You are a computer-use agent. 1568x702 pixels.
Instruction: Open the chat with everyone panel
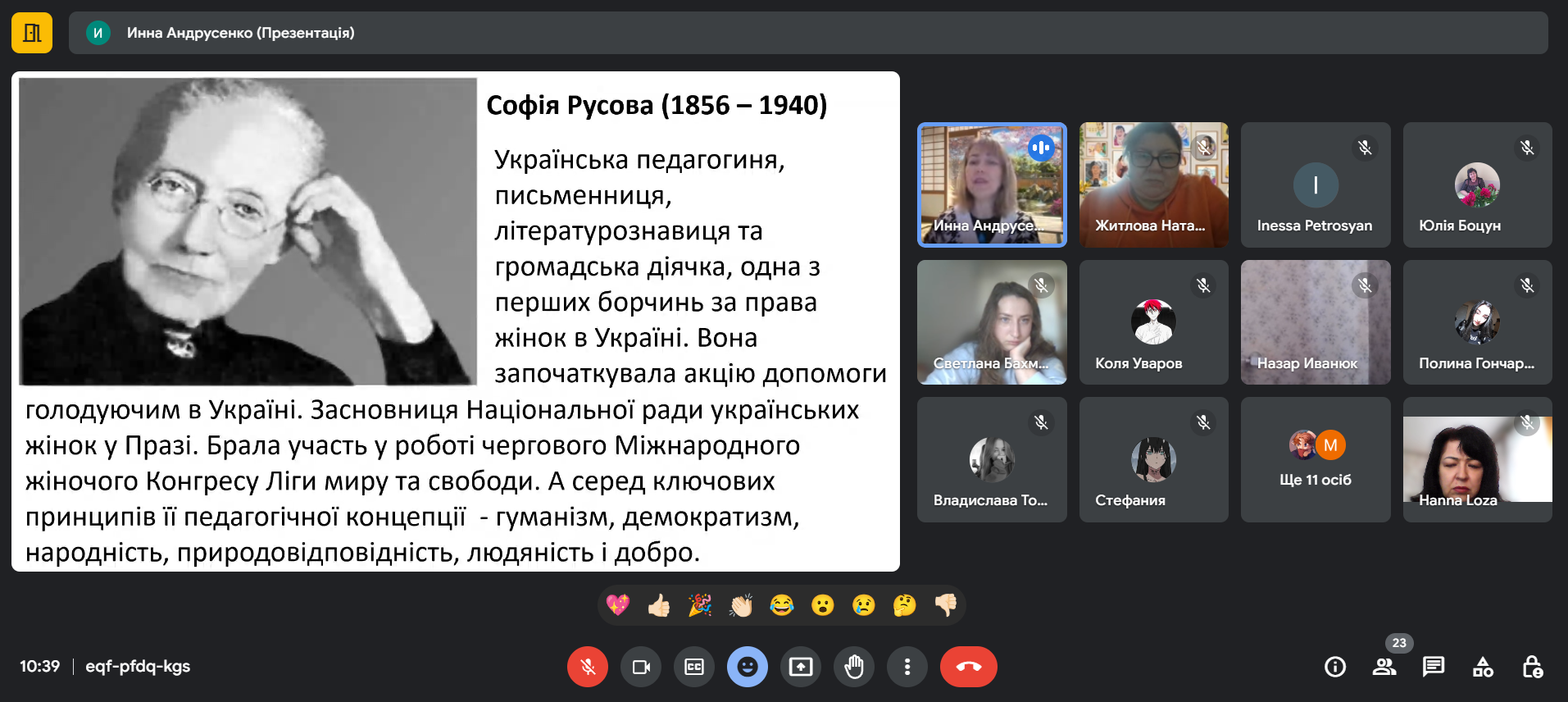pyautogui.click(x=1434, y=667)
